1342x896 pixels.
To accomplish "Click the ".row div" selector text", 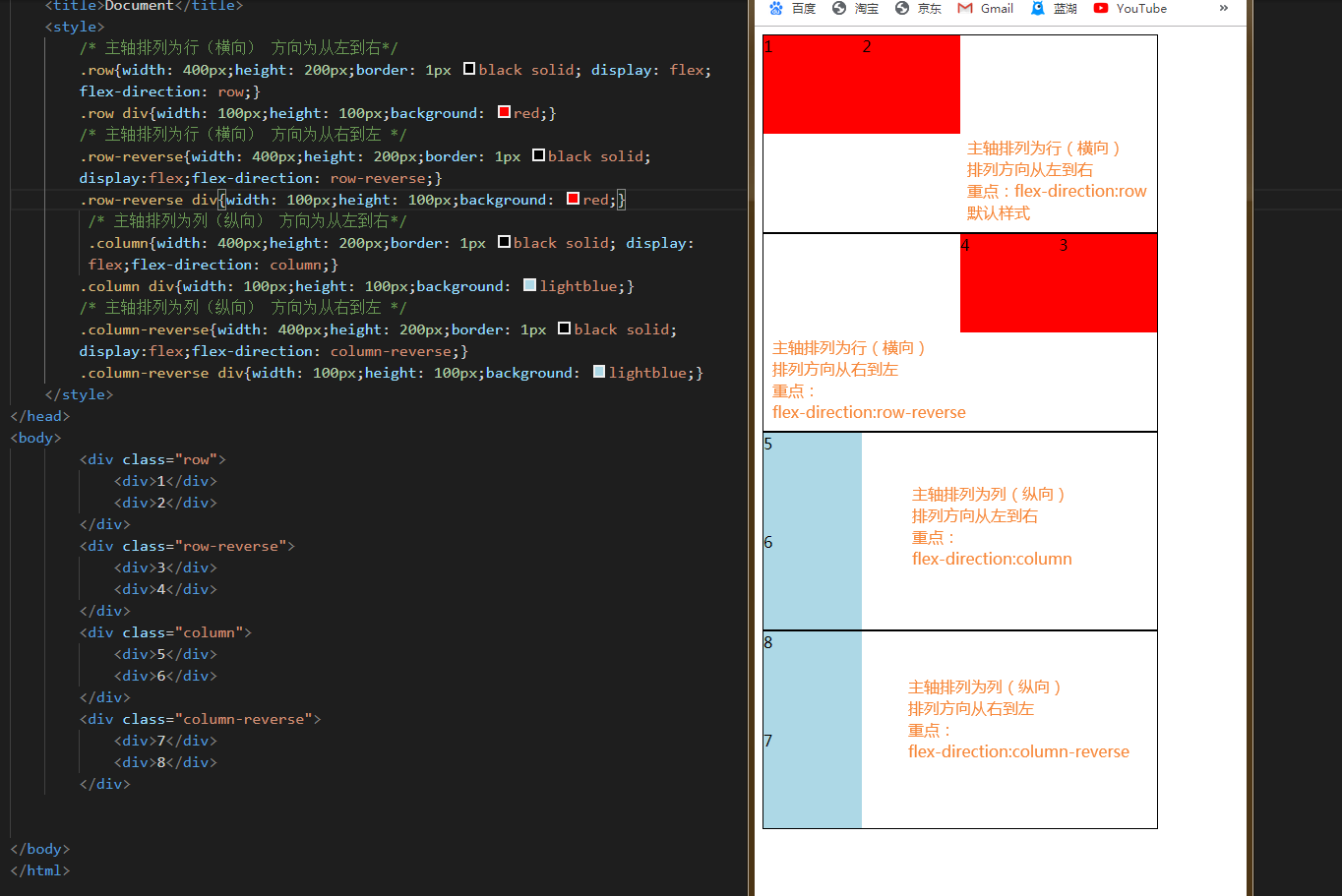I will 114,113.
